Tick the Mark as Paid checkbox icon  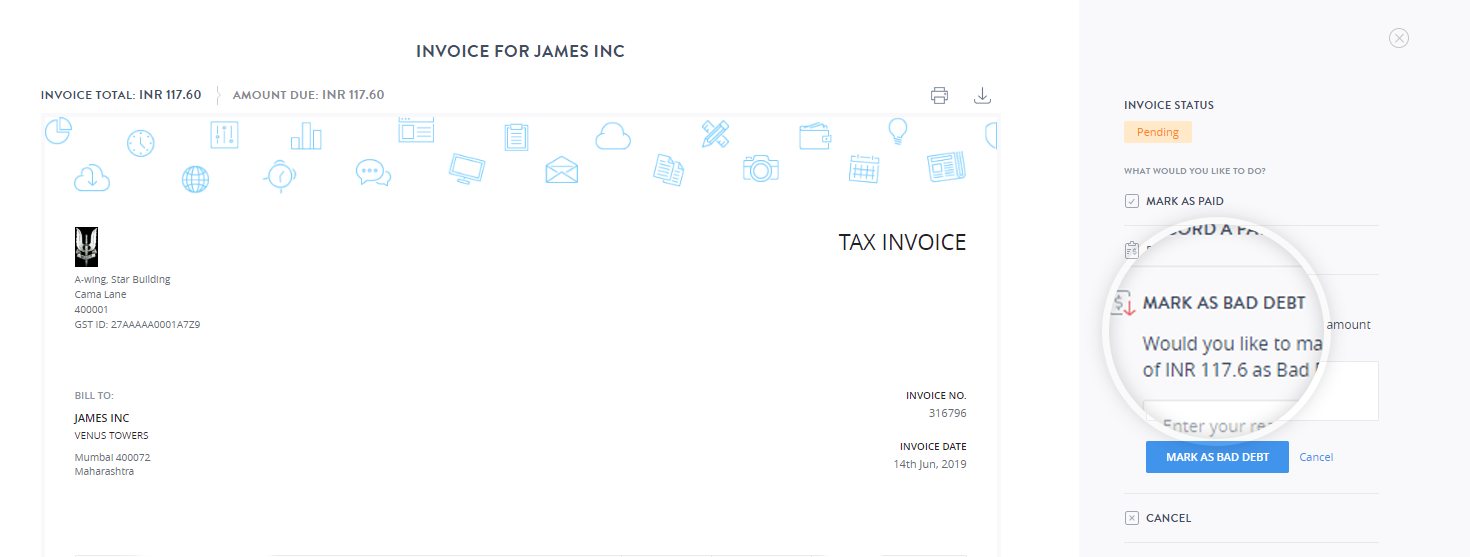pos(1132,201)
